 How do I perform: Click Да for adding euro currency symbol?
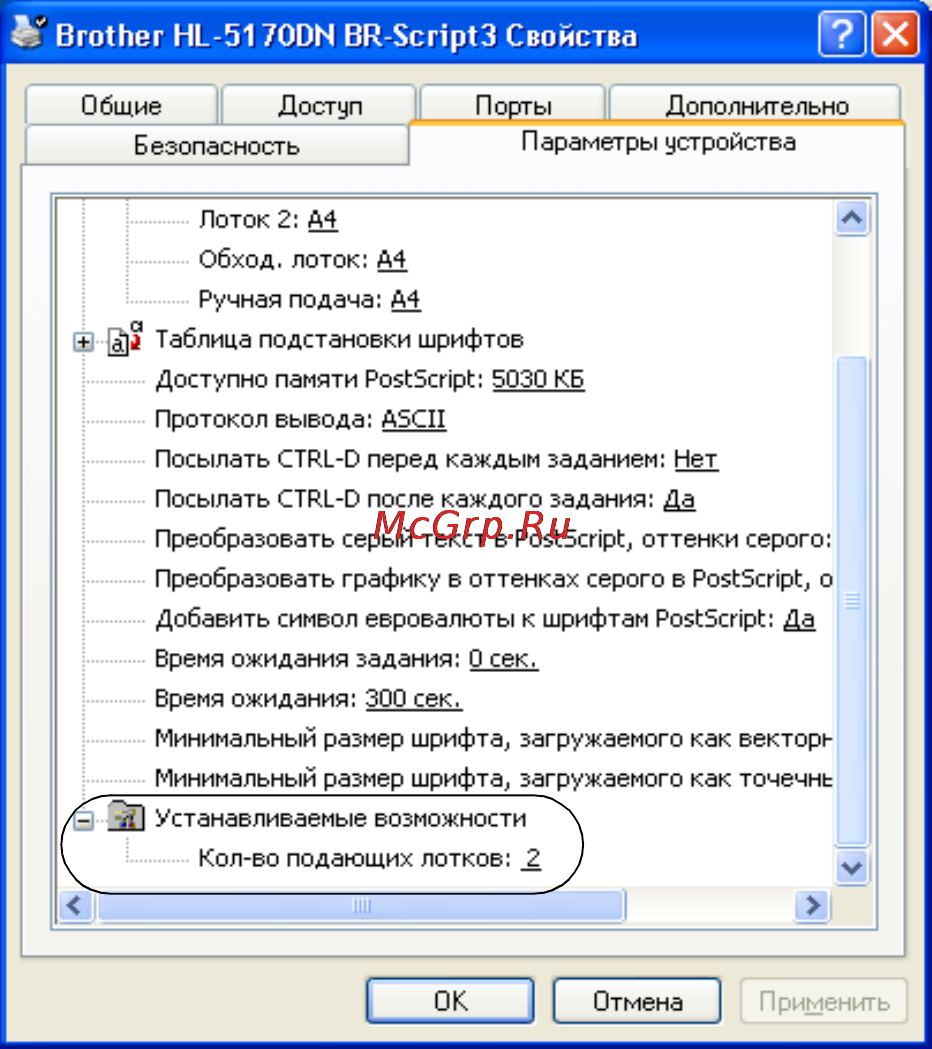(x=799, y=618)
